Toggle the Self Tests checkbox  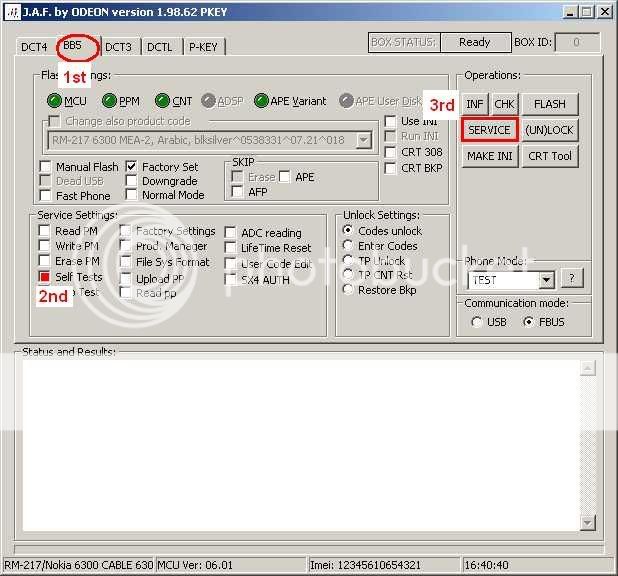45,276
